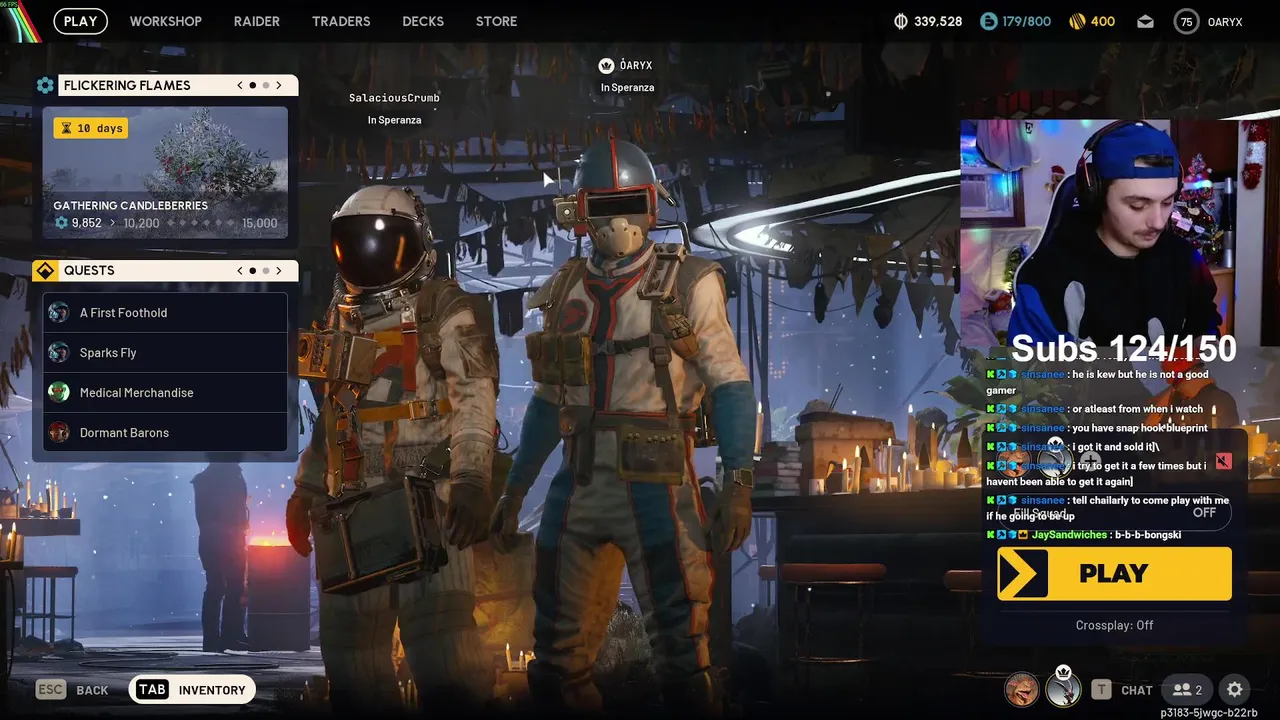Click the 10,200 next milestone value
This screenshot has height=720, width=1280.
(141, 223)
